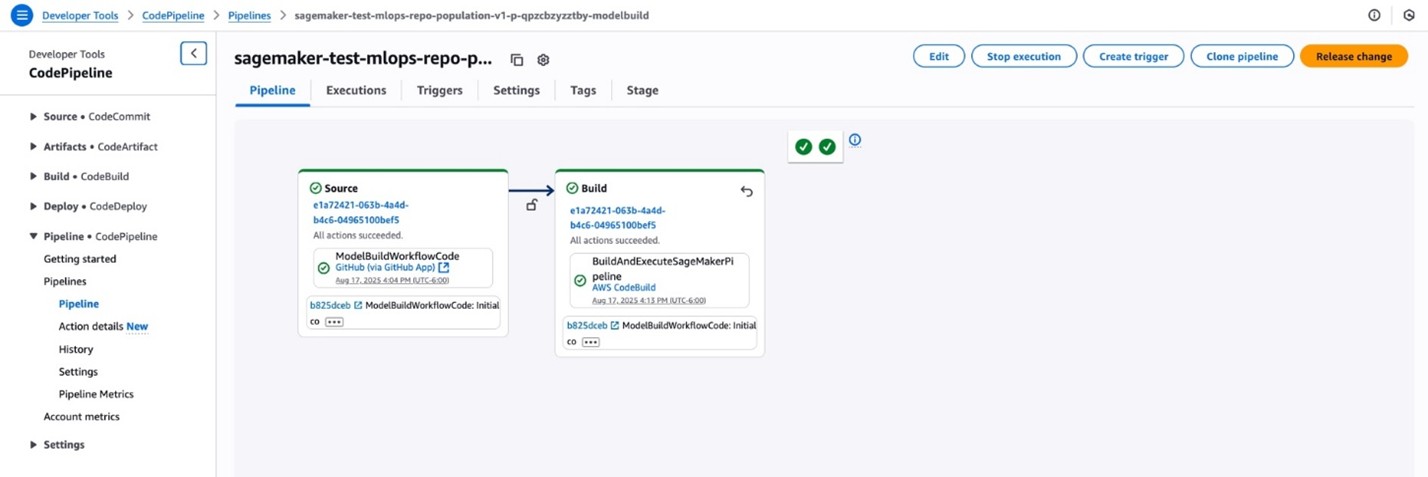Viewport: 1428px width, 477px height.
Task: Open Settings under Pipeline in sidebar
Action: click(x=78, y=372)
